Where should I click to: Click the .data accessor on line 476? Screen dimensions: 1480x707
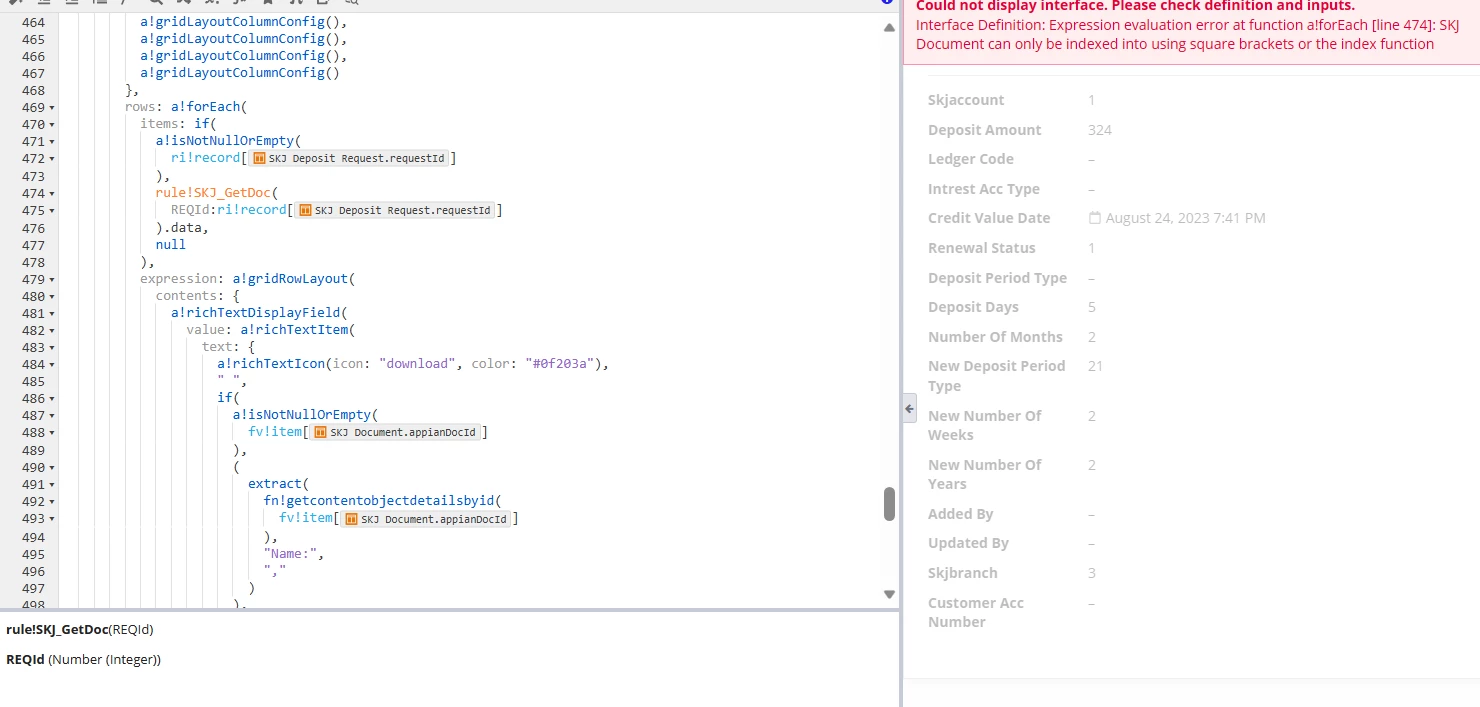182,227
